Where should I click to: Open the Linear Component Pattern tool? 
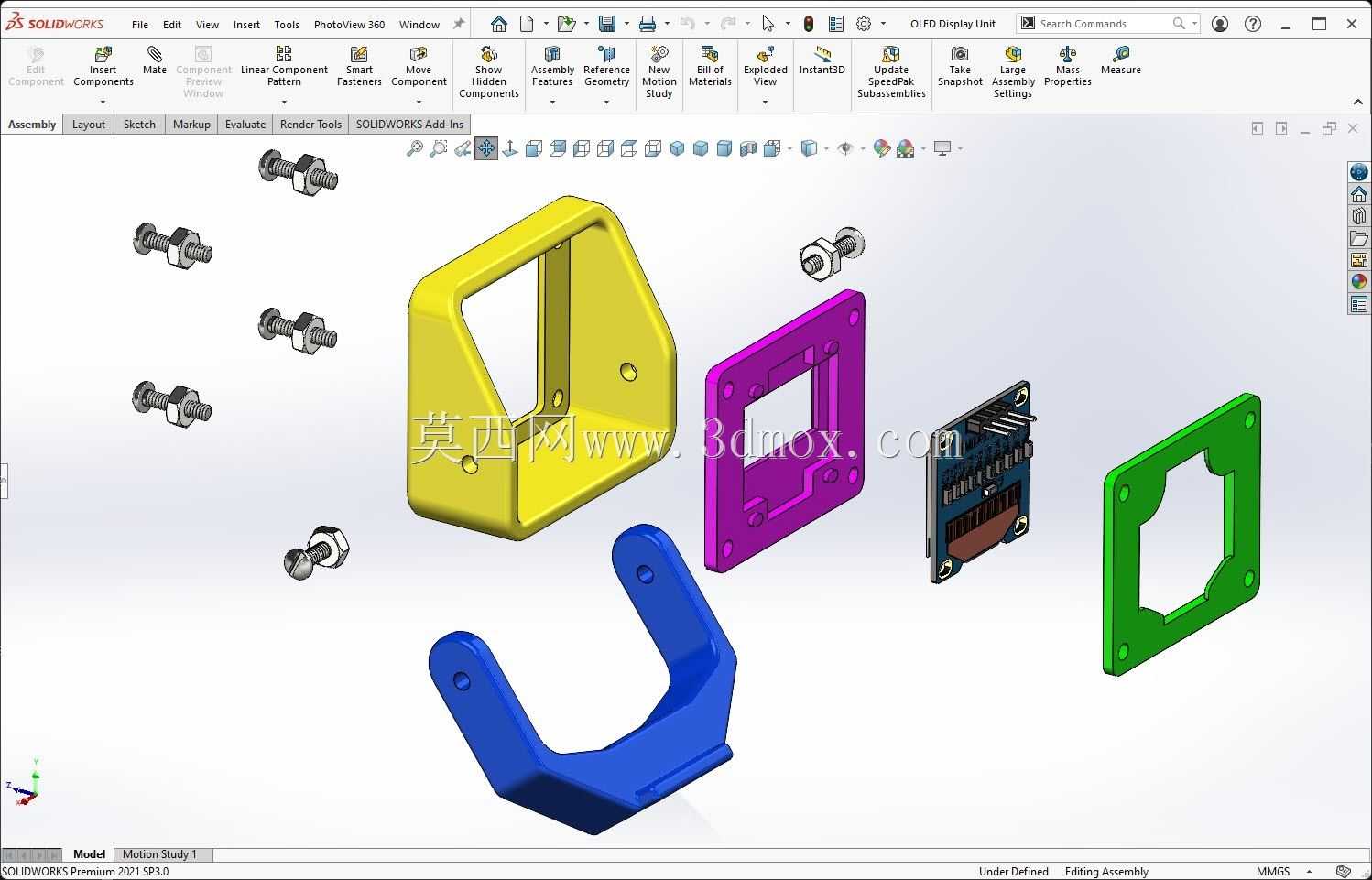pos(284,66)
